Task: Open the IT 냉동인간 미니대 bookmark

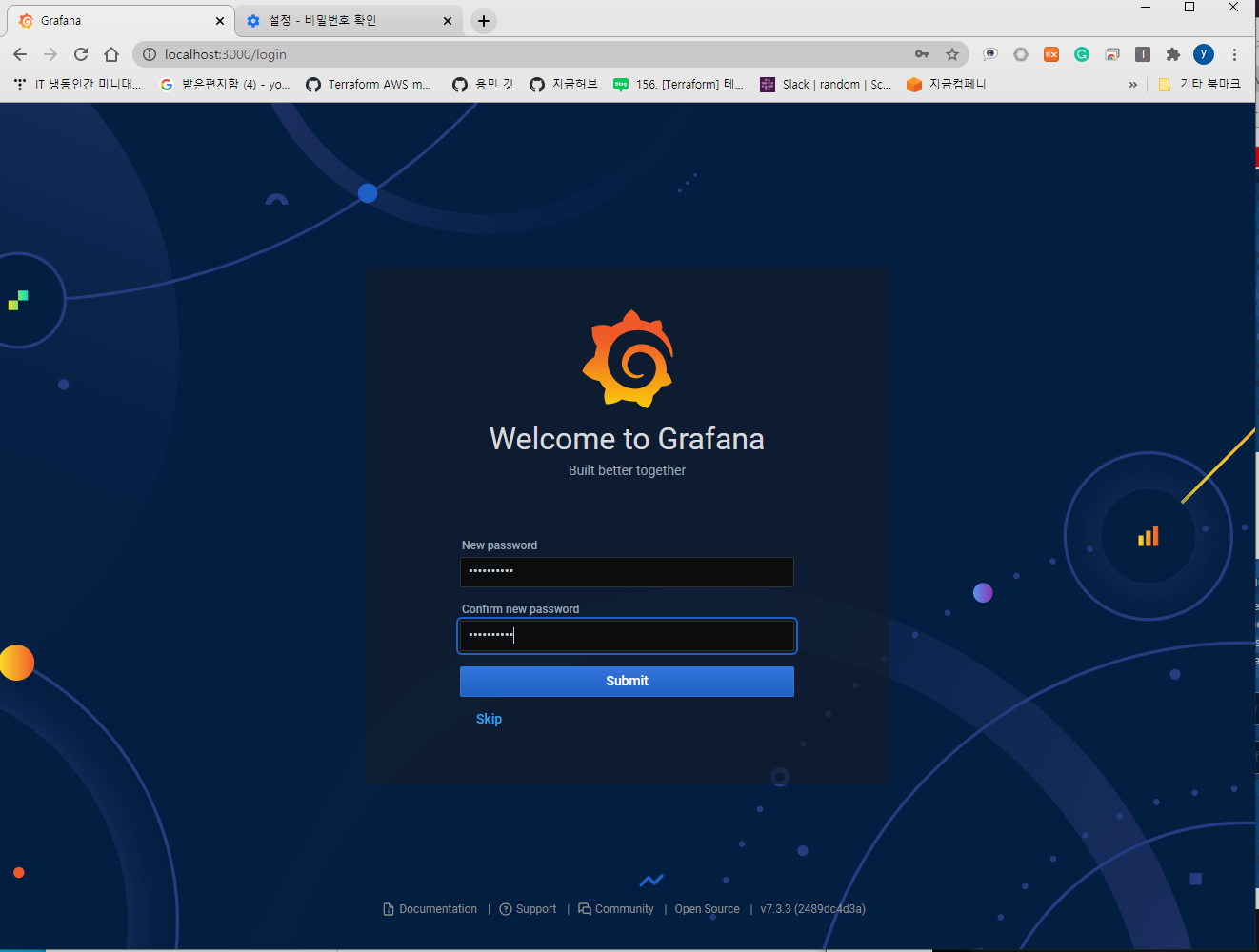Action: (77, 84)
